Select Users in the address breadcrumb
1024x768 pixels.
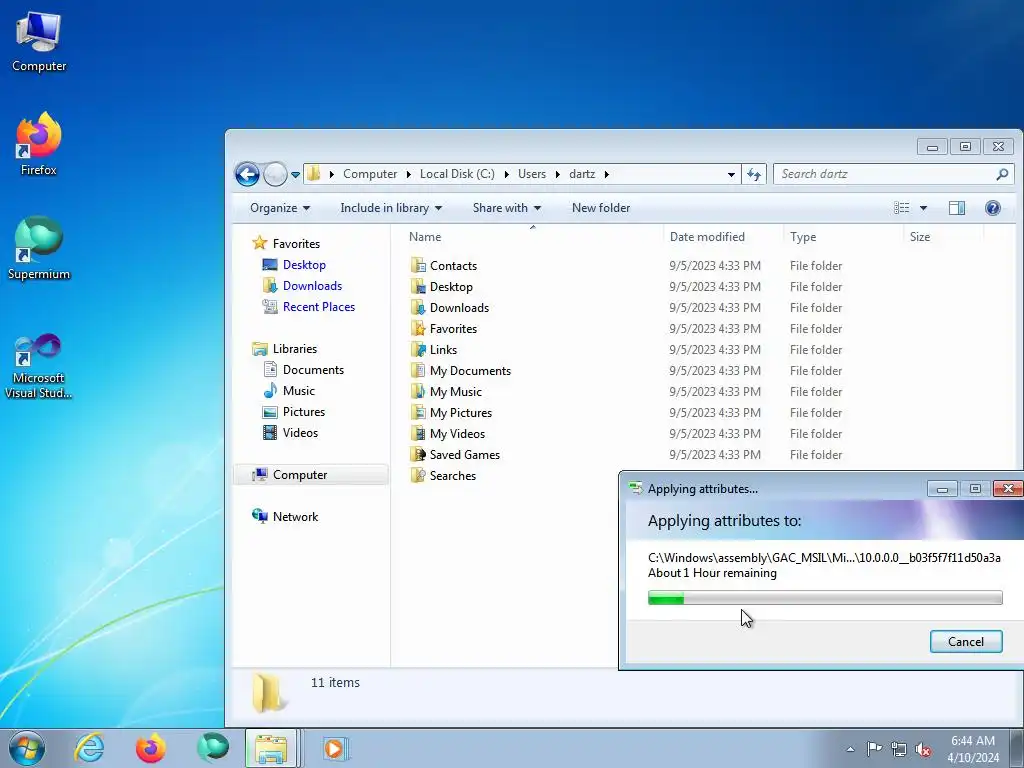[532, 174]
